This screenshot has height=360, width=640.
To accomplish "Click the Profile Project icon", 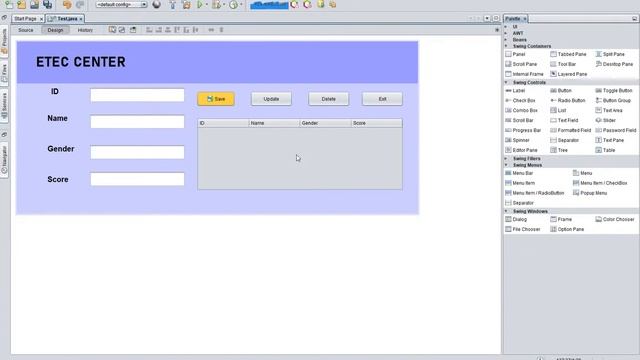I will [233, 4].
